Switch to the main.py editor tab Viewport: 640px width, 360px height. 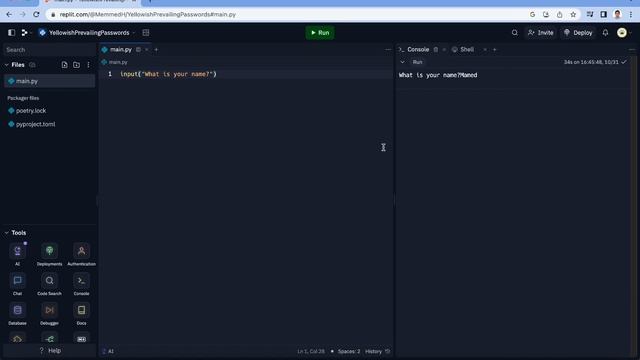pyautogui.click(x=121, y=49)
